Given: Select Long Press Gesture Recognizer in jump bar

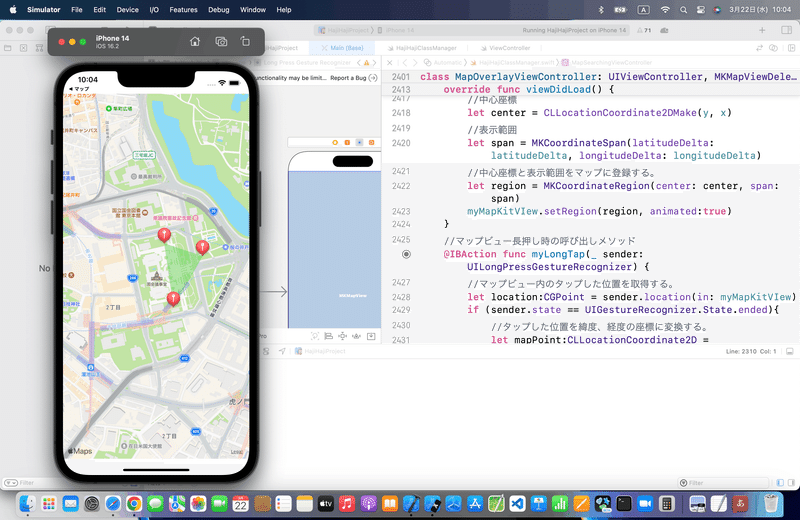Looking at the screenshot, I should [303, 63].
